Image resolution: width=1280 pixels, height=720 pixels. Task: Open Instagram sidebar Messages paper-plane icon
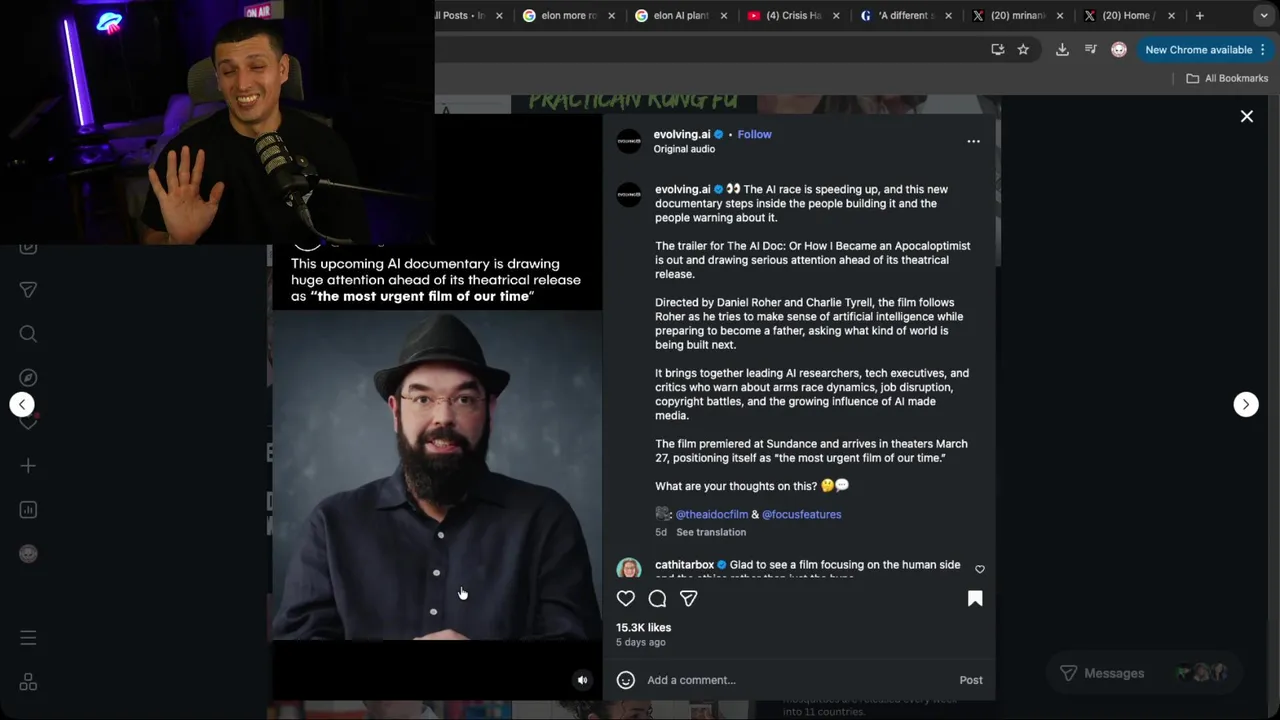point(28,290)
